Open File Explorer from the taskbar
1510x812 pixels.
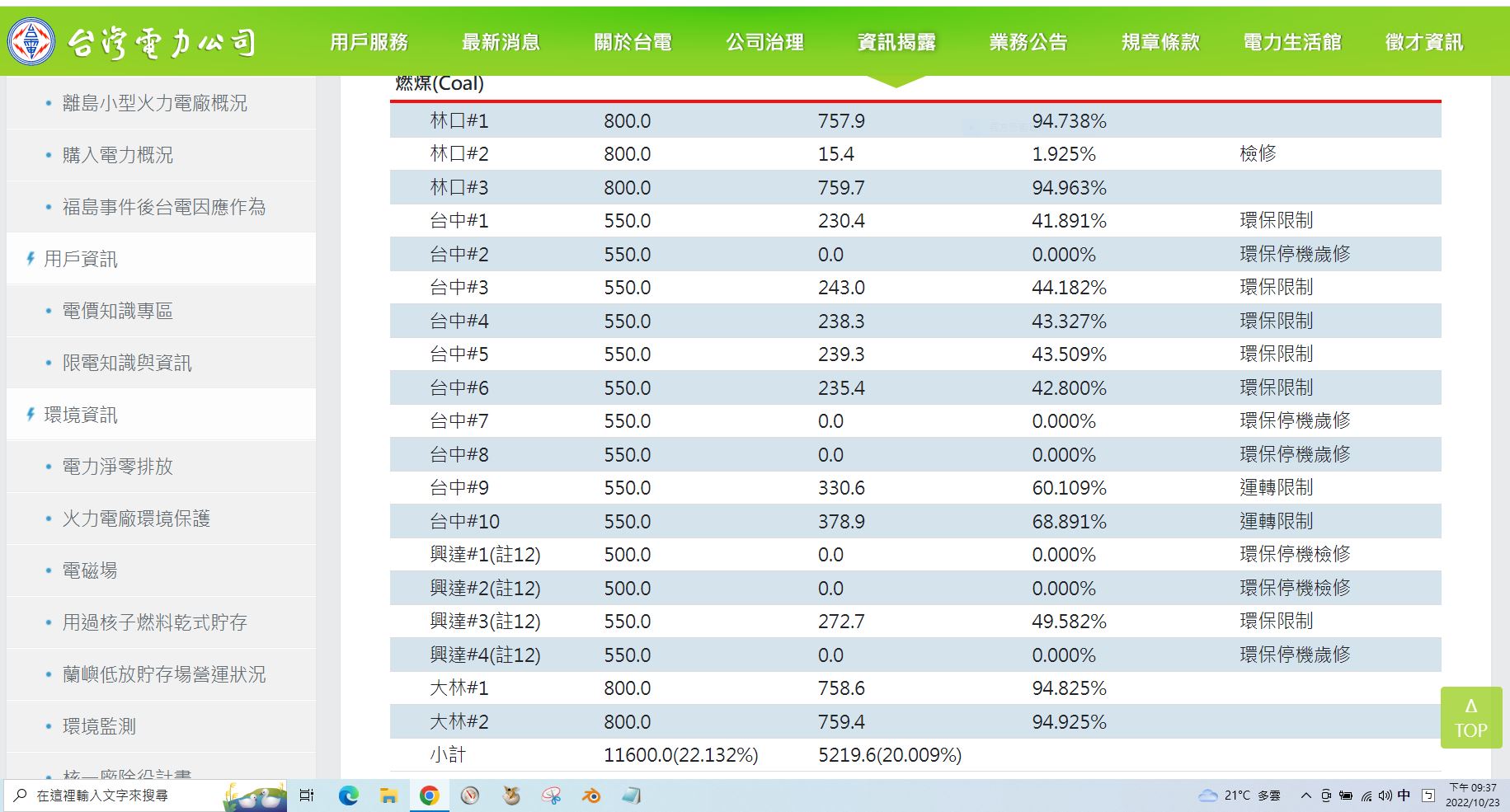[388, 796]
